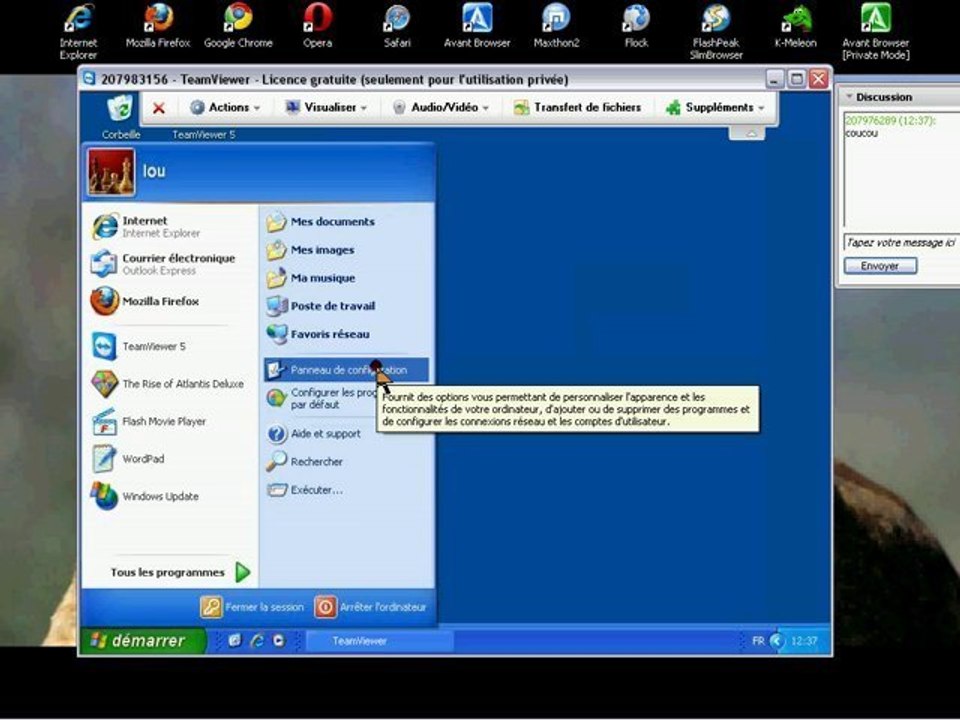Open Internet Explorer from the start menu
This screenshot has height=720, width=960.
click(148, 227)
